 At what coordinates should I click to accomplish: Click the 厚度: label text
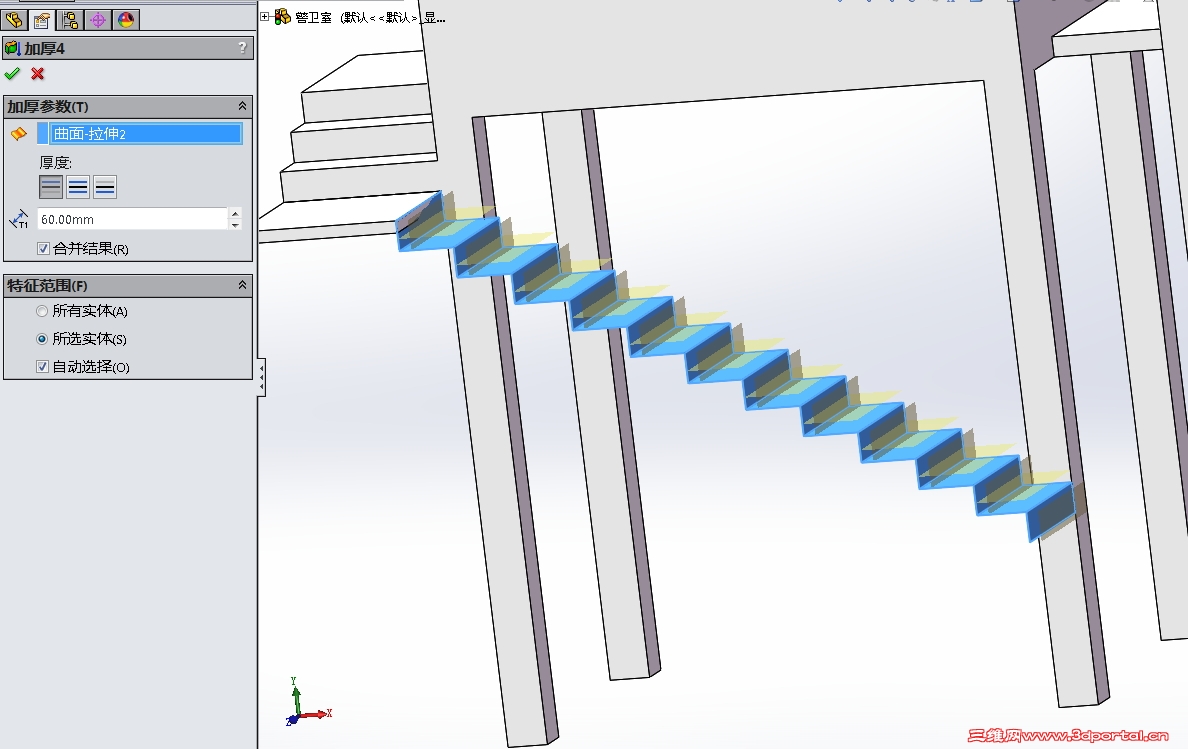click(55, 162)
